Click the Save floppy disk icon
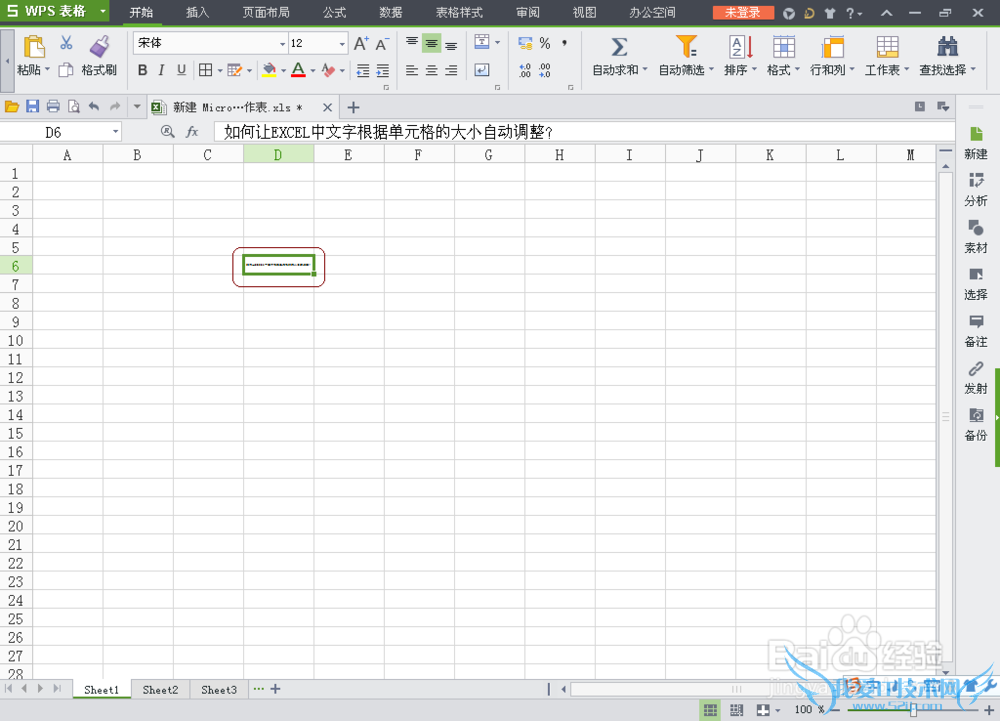The image size is (1000, 721). point(32,107)
